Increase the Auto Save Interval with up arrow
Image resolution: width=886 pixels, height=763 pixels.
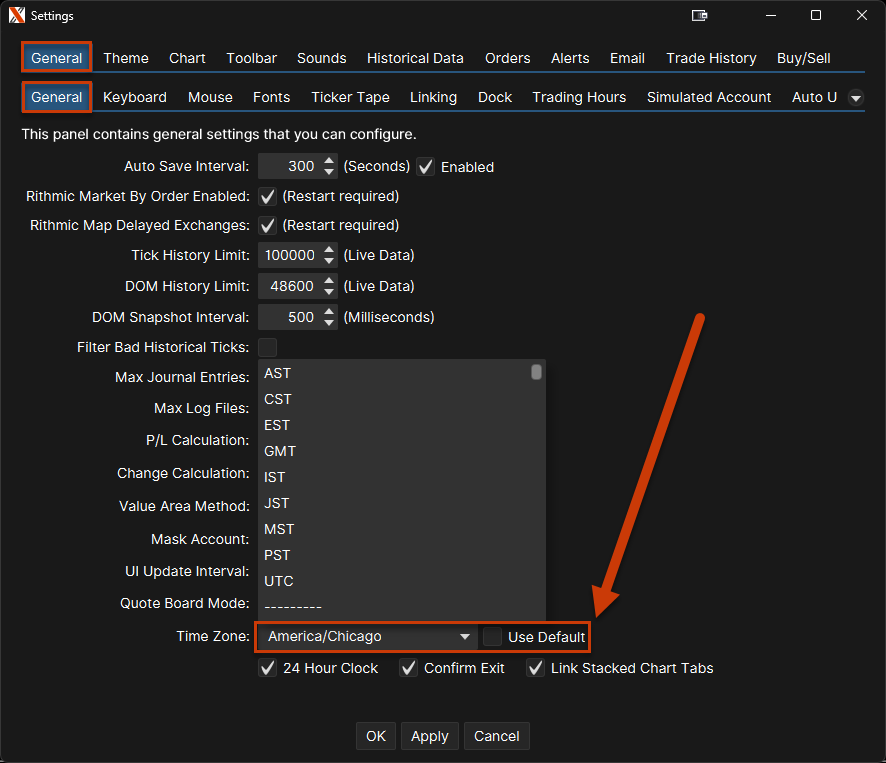pos(329,161)
